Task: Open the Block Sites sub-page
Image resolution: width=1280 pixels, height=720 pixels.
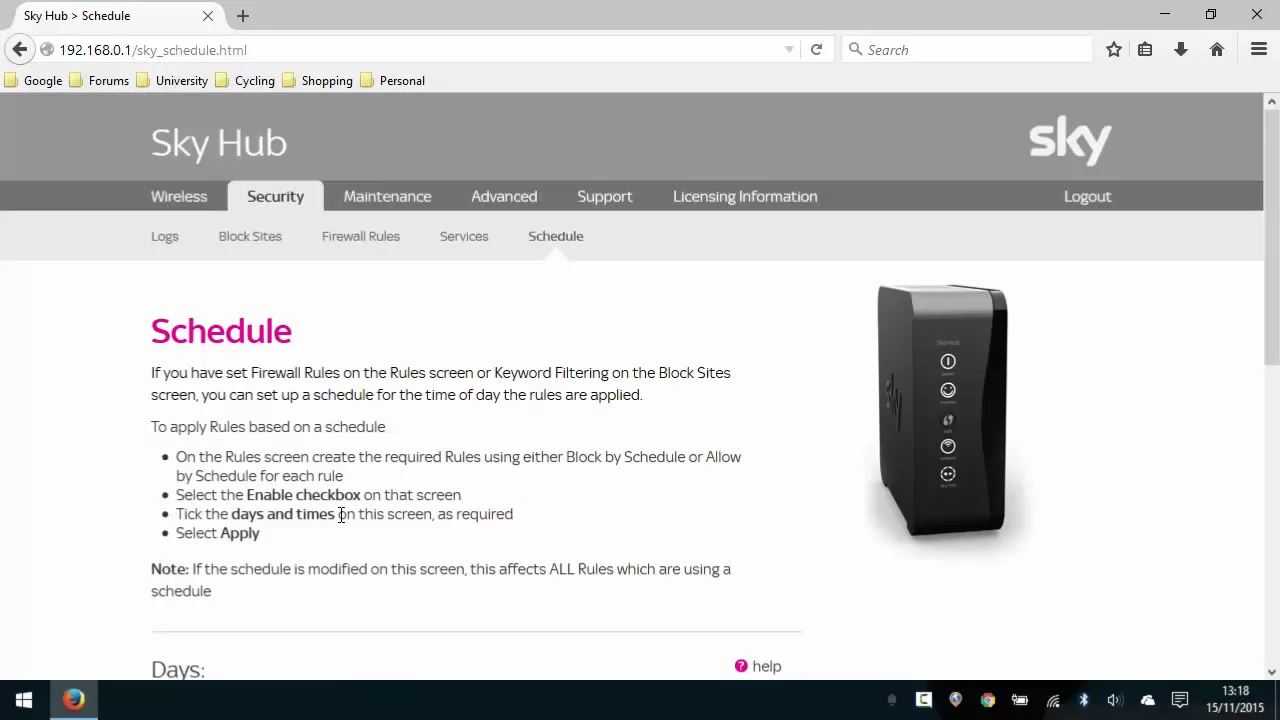Action: [250, 236]
